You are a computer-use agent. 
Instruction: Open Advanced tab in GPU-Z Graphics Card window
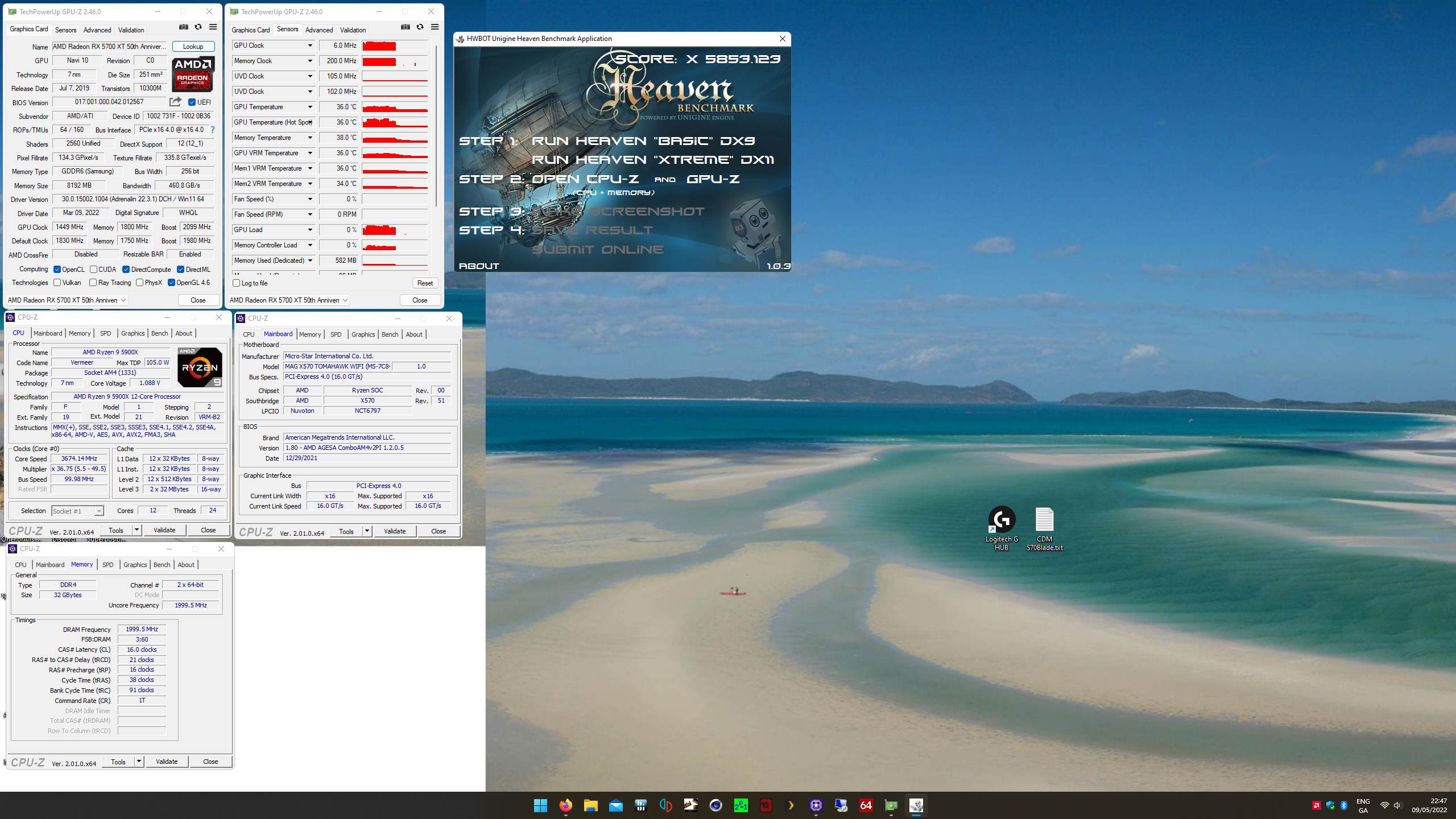click(x=97, y=30)
